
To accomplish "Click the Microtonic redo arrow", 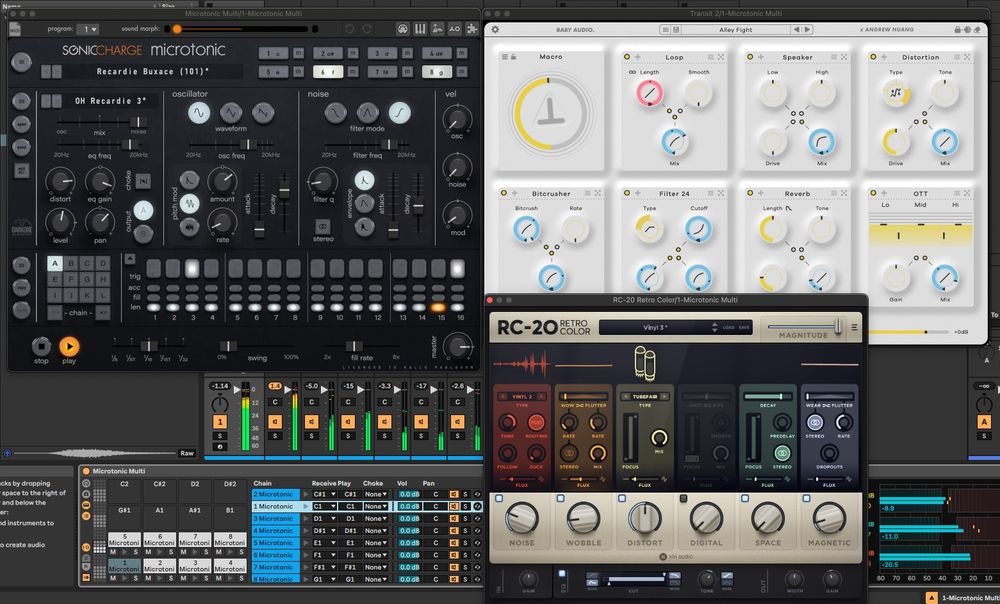I will click(x=367, y=29).
